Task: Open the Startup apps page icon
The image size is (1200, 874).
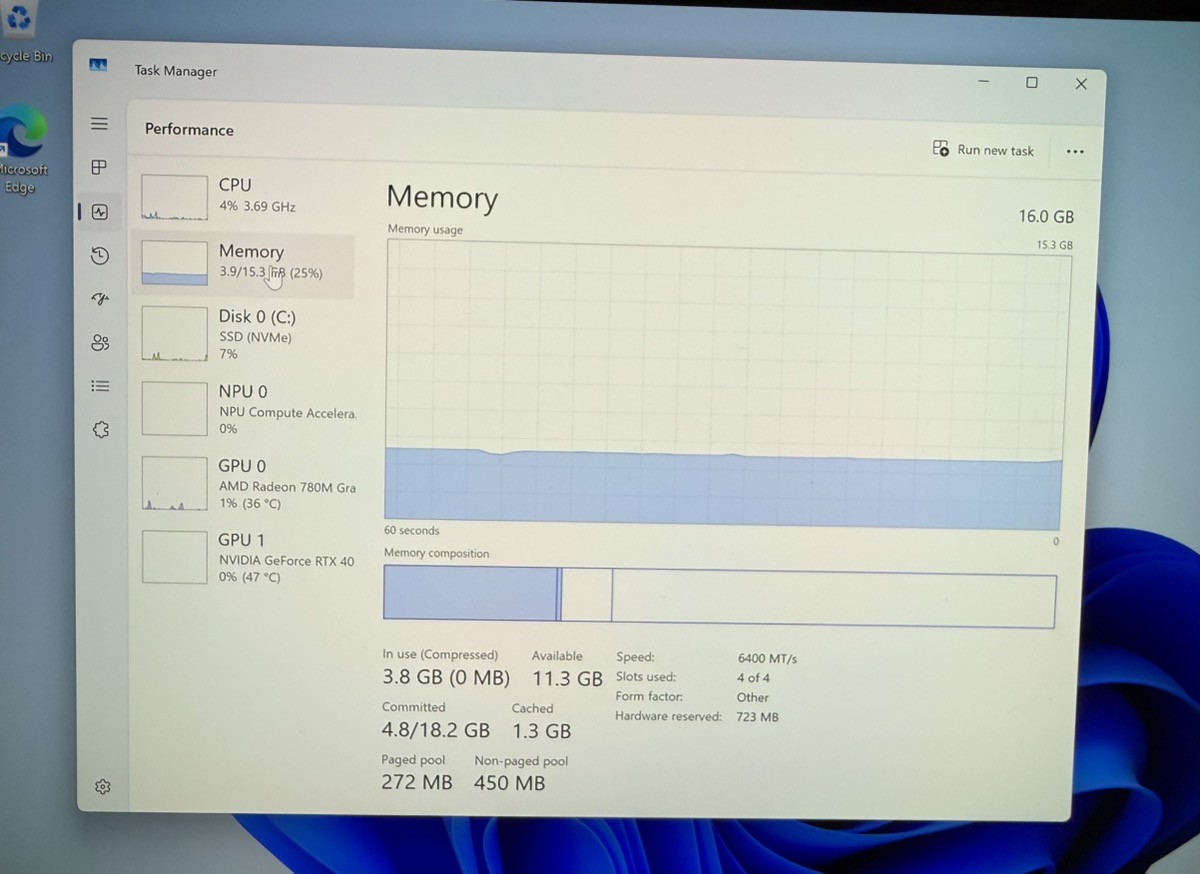Action: pos(99,299)
